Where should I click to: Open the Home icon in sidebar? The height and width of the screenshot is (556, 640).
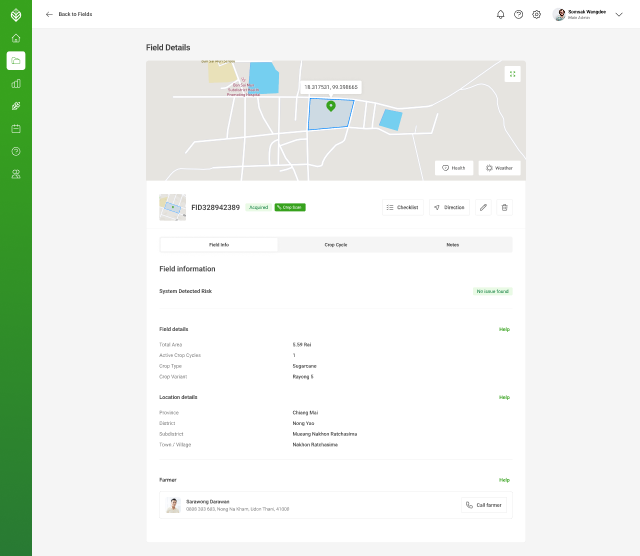click(16, 38)
